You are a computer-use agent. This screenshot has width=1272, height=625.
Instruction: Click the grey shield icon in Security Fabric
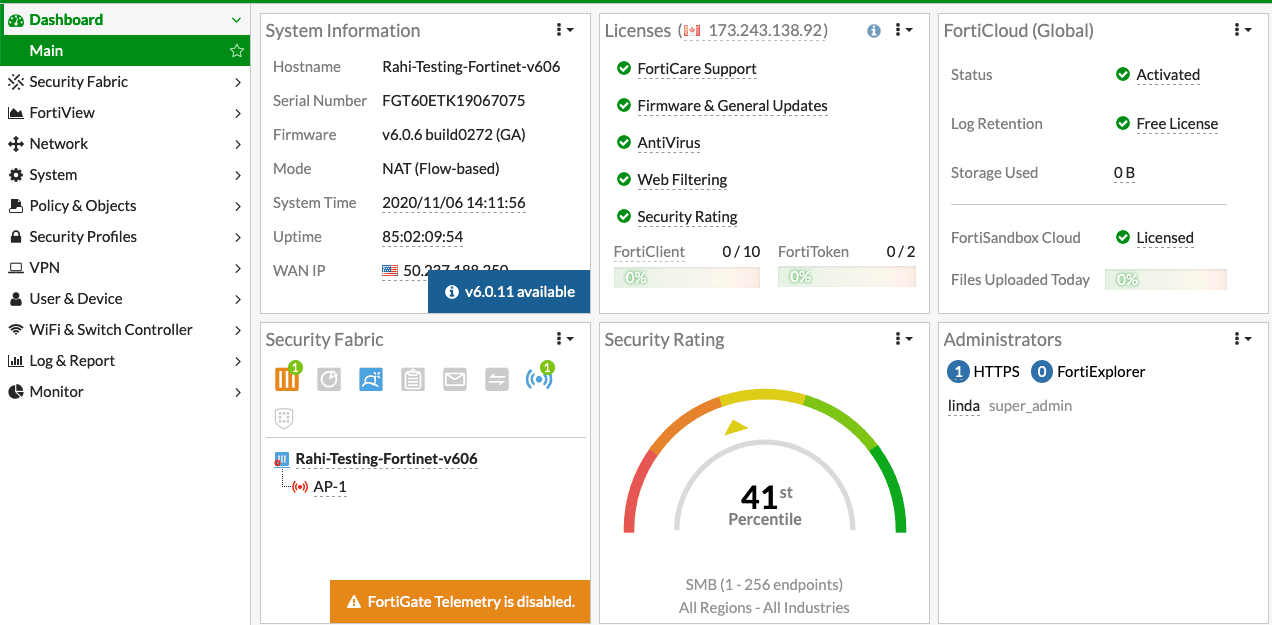284,418
